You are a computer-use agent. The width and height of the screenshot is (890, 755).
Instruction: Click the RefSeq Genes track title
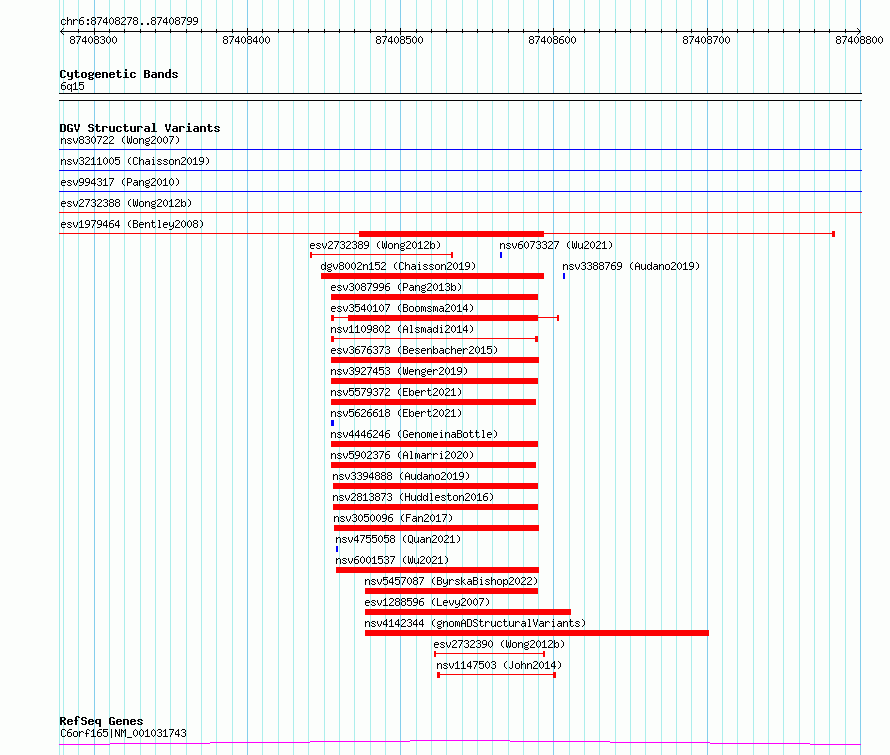101,721
